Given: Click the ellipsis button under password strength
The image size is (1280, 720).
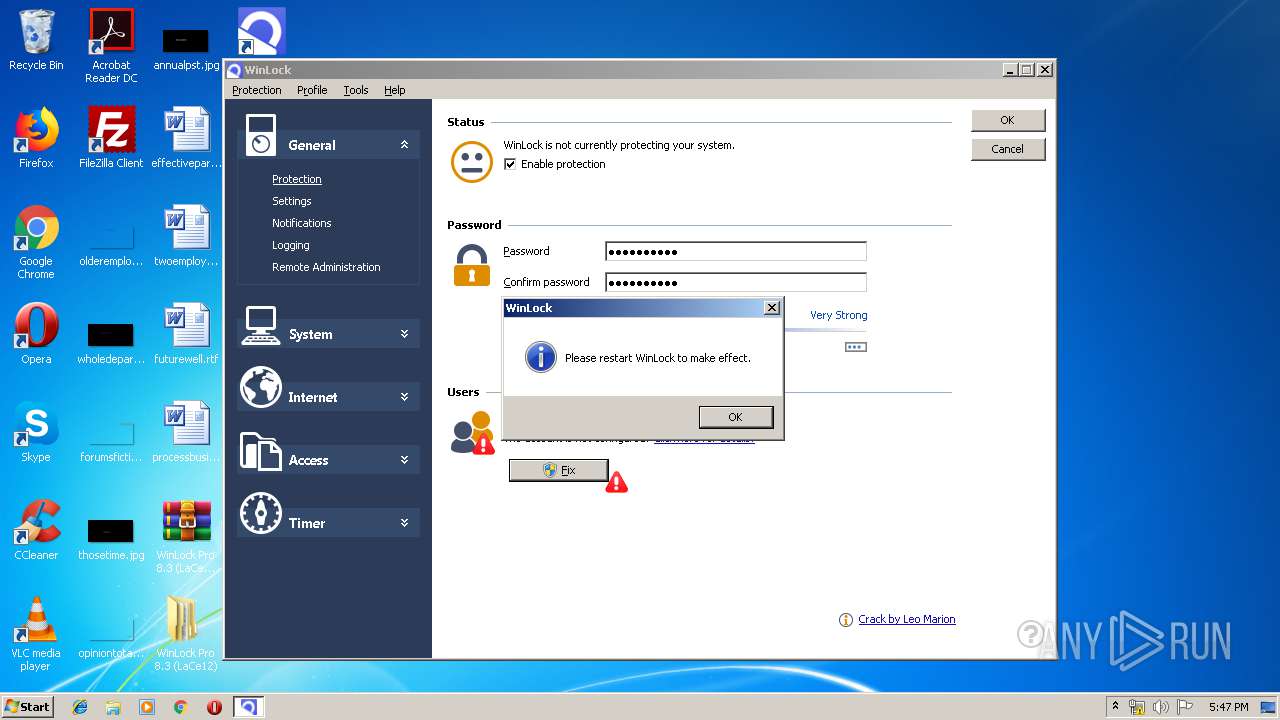Looking at the screenshot, I should [x=856, y=347].
